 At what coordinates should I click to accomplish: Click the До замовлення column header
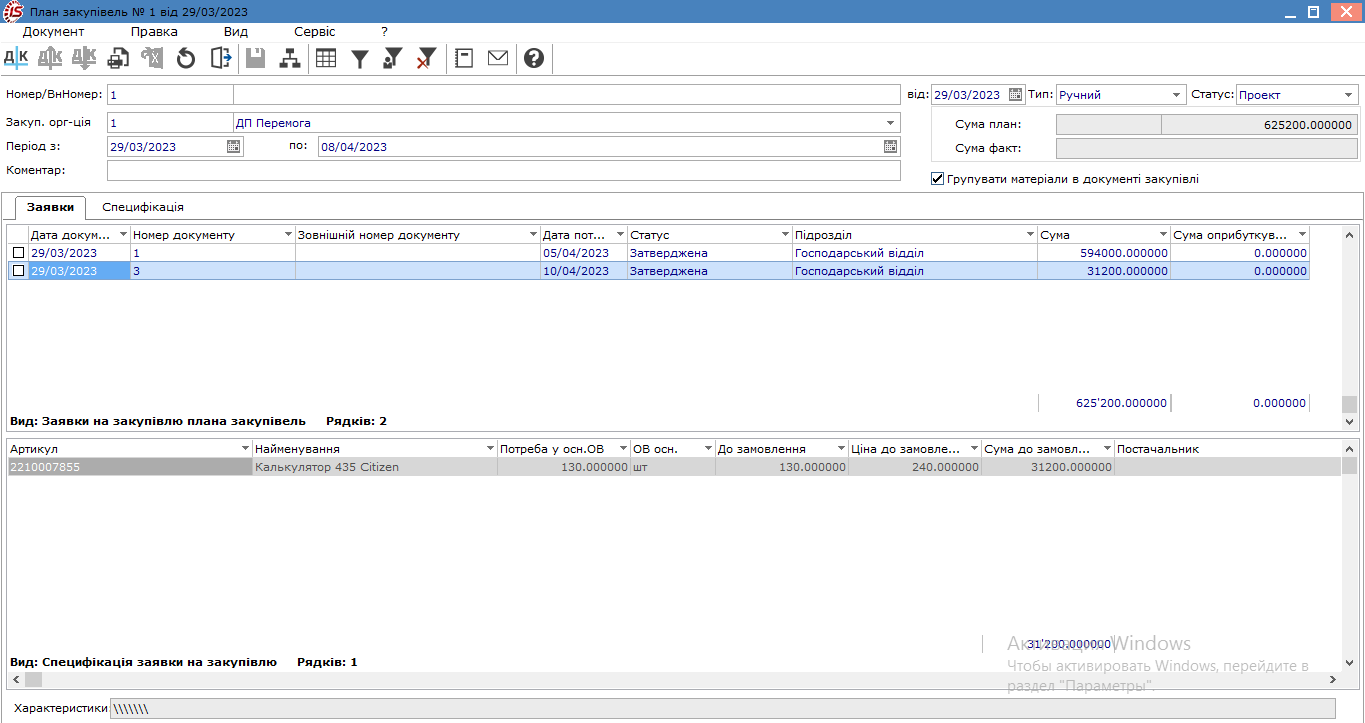click(x=781, y=449)
